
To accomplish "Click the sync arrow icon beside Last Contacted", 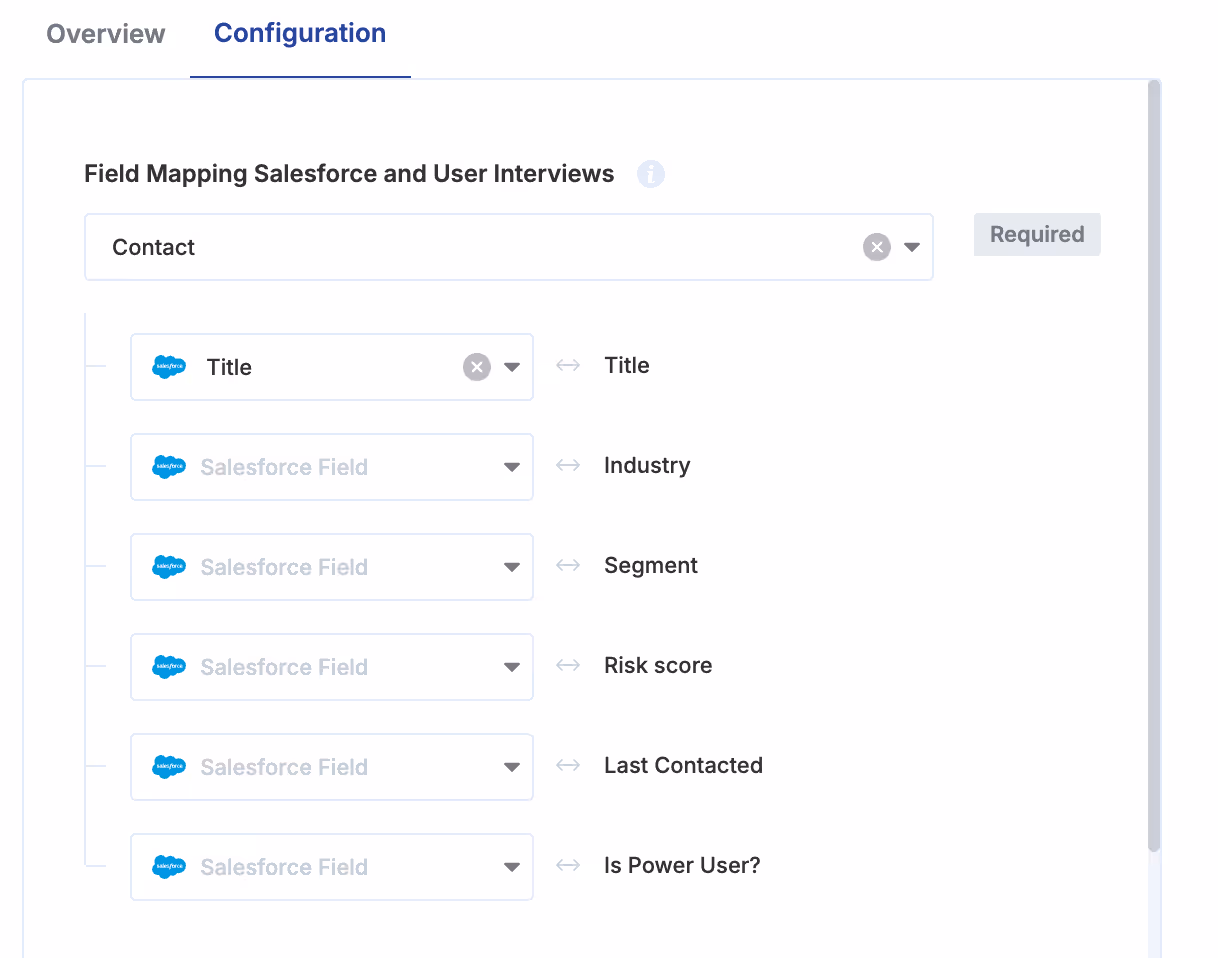I will (x=568, y=766).
